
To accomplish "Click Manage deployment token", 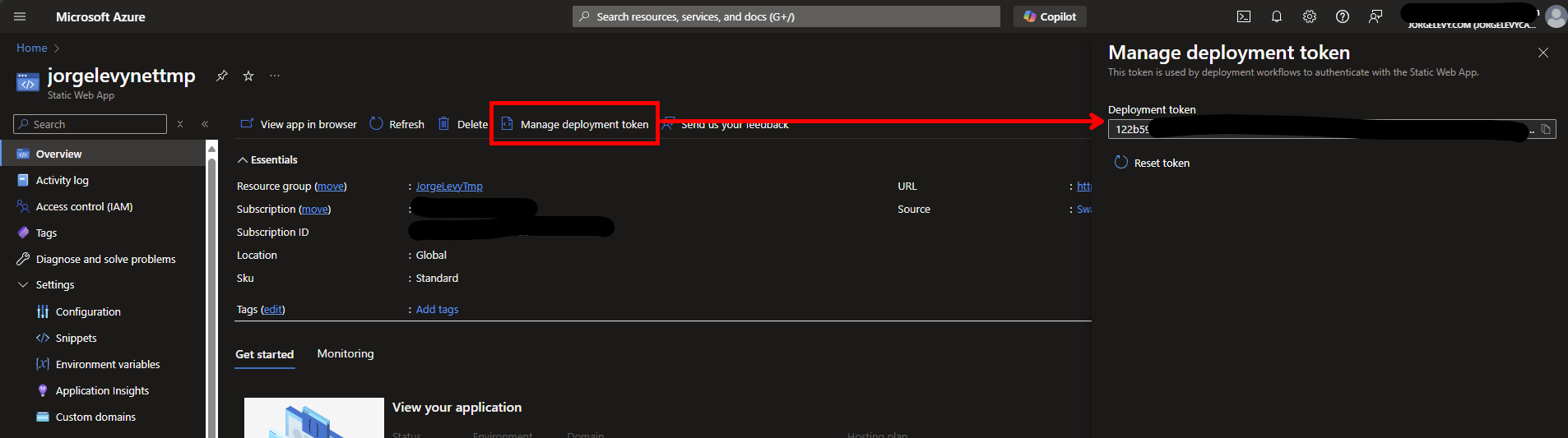I will click(x=575, y=124).
